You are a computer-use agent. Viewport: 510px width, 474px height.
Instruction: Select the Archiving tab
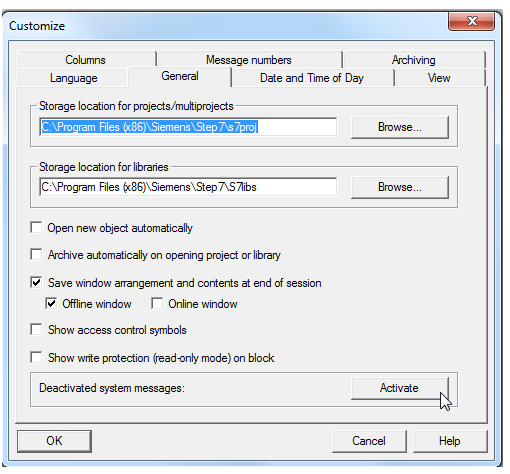pyautogui.click(x=414, y=60)
